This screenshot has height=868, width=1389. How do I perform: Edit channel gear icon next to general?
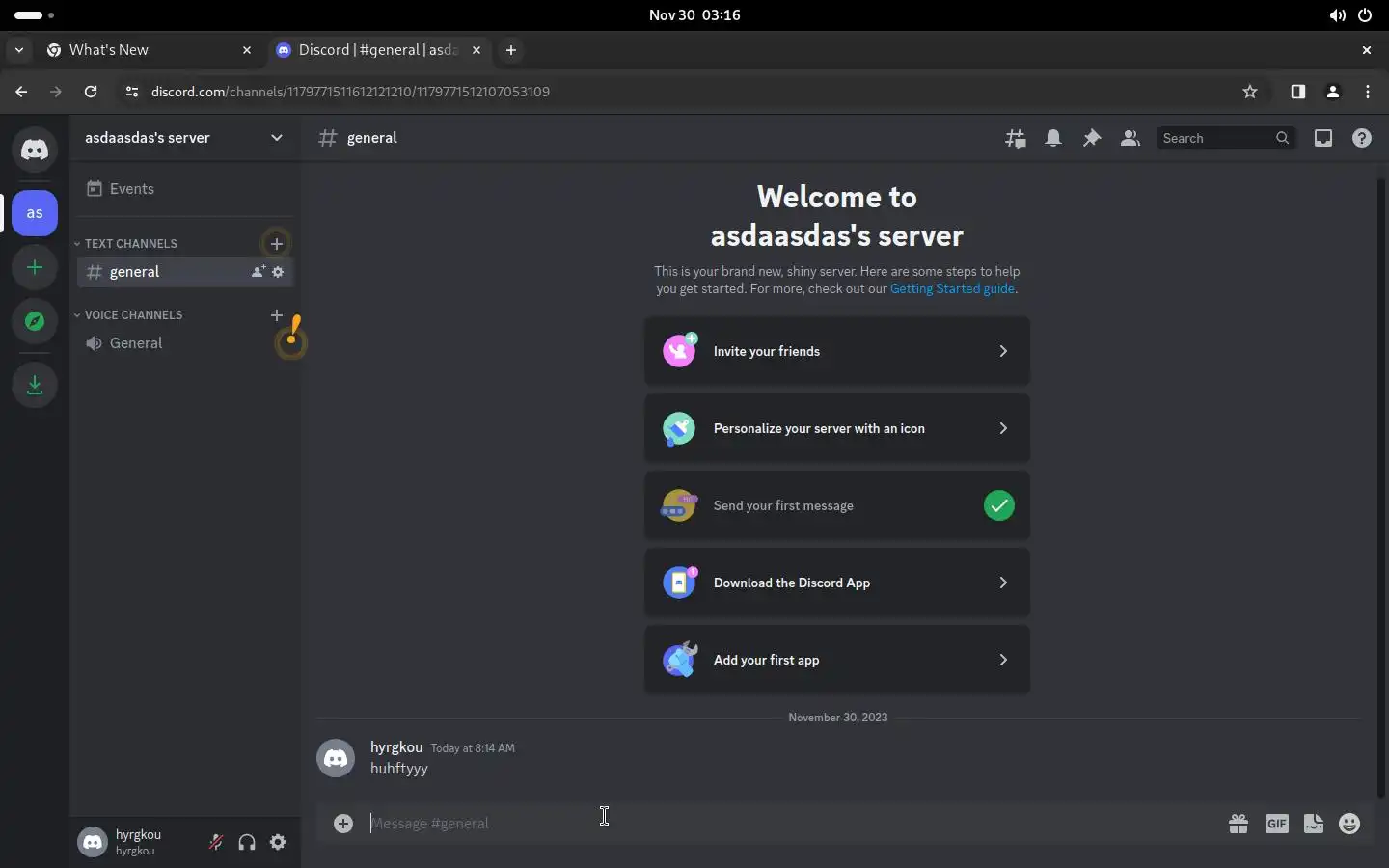coord(278,272)
